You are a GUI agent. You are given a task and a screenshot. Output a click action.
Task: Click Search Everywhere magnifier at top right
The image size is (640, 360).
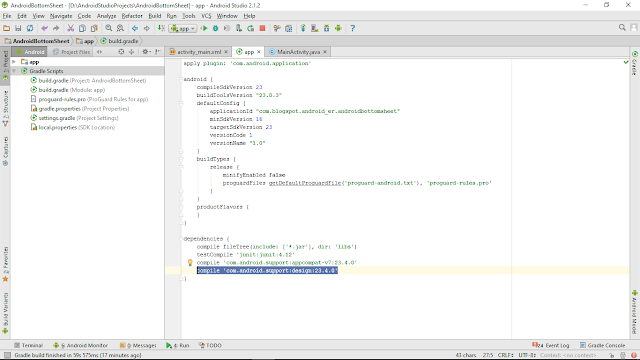[x=622, y=27]
